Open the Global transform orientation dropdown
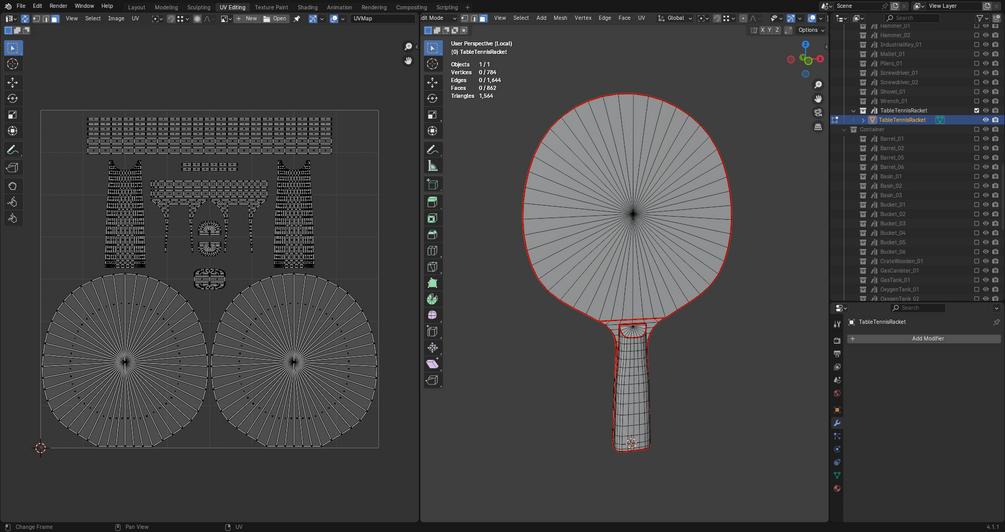Screen dimensions: 1005x532 tap(678, 18)
